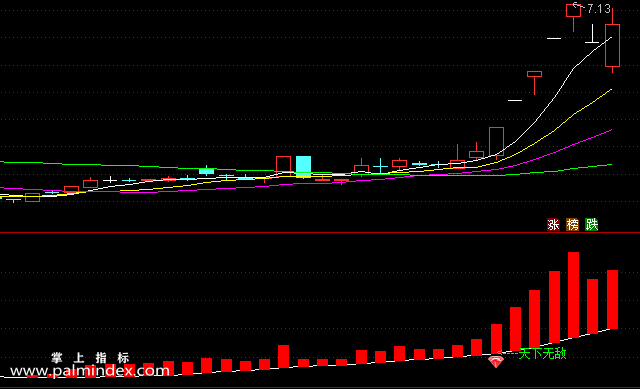Select the magenta moving average line end
Image resolution: width=640 pixels, height=389 pixels.
tap(611, 130)
